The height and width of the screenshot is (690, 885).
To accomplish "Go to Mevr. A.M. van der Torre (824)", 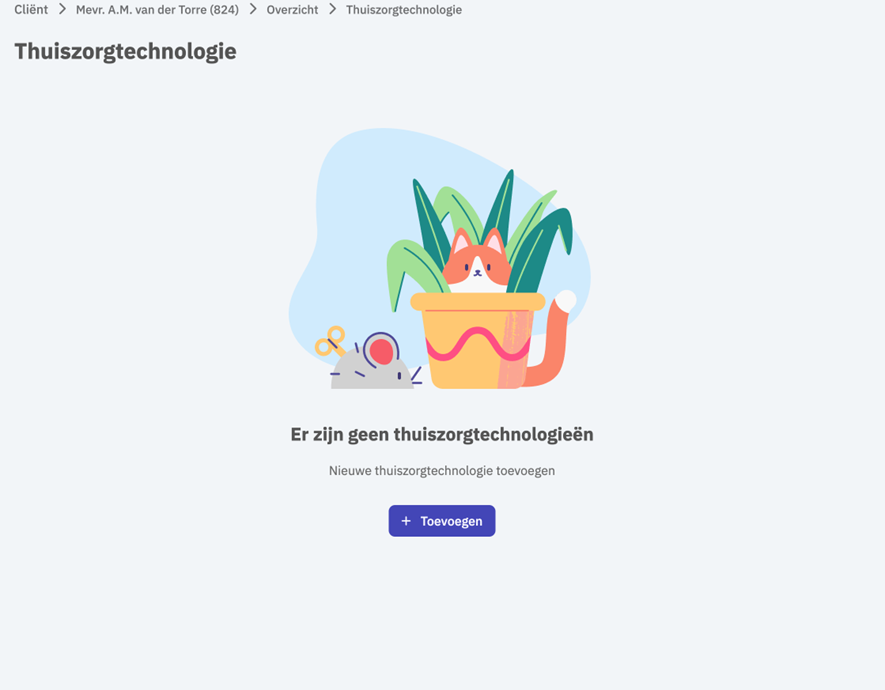I will [157, 10].
